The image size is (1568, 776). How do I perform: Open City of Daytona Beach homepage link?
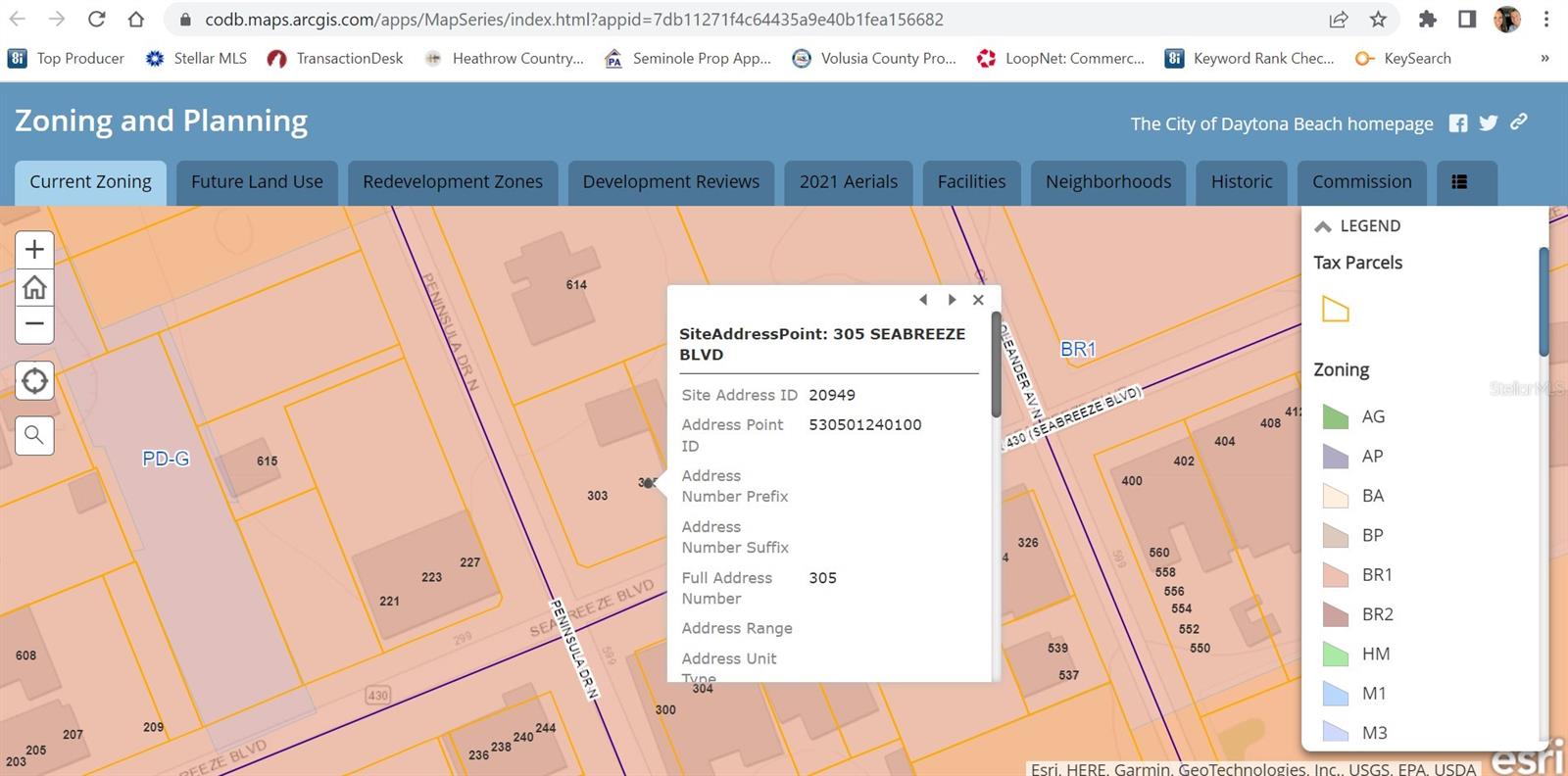[x=1281, y=124]
